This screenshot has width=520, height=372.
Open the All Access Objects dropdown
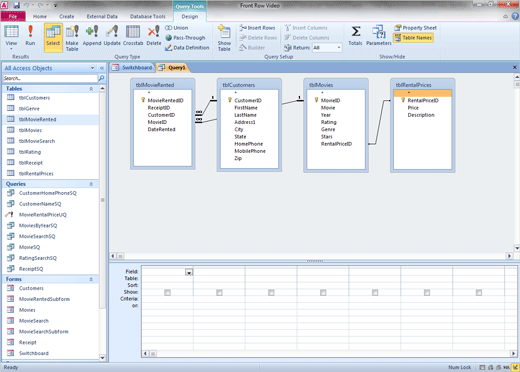[x=92, y=68]
